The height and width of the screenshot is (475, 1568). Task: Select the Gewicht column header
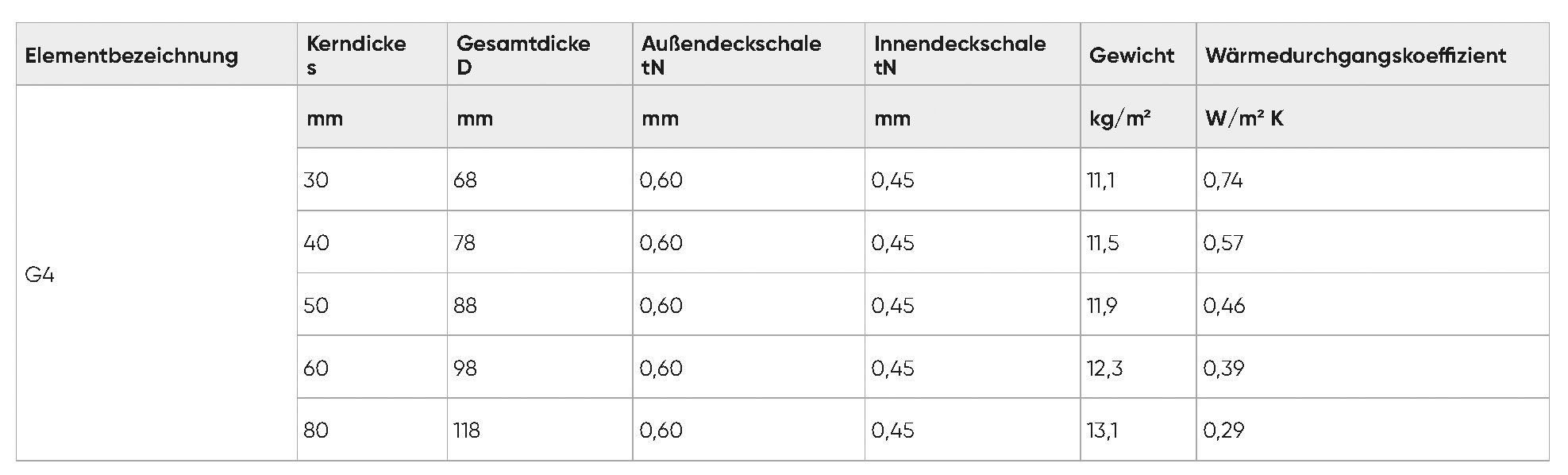click(x=1131, y=56)
